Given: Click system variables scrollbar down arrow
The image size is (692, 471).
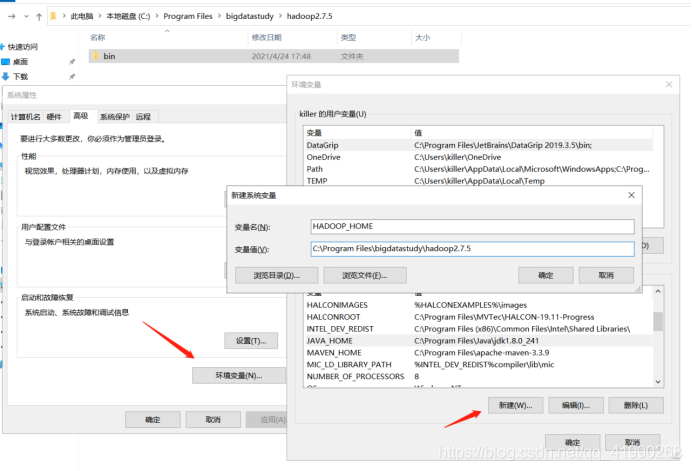Looking at the screenshot, I should tap(658, 382).
